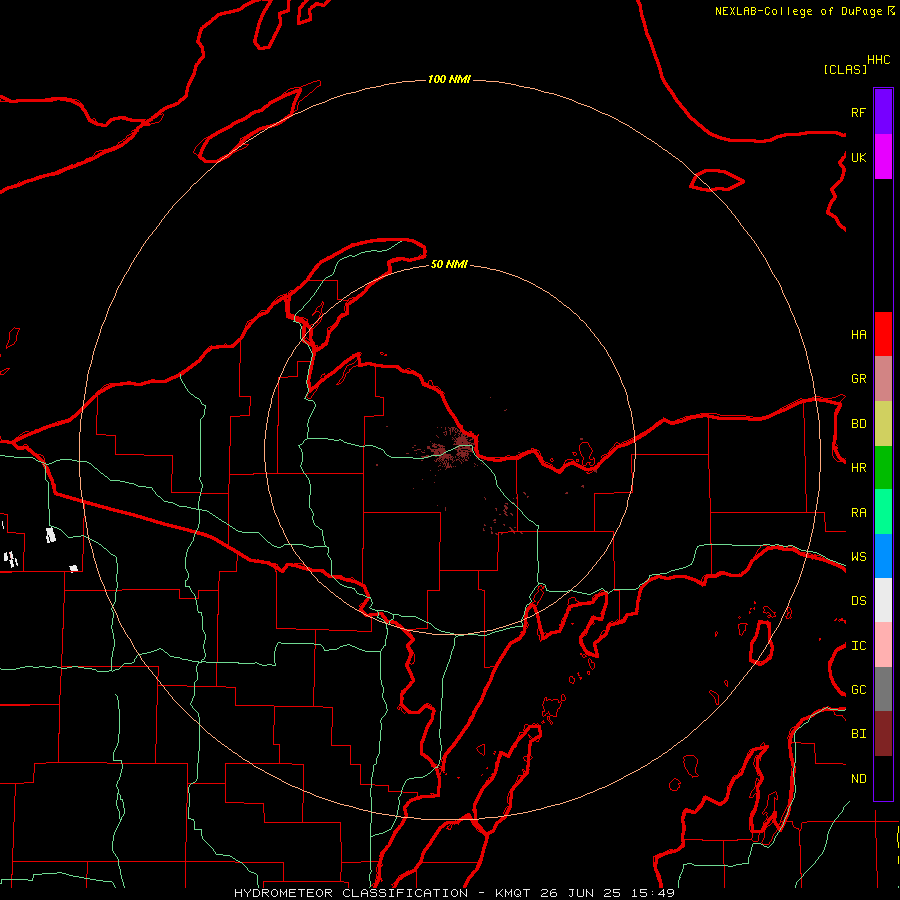900x900 pixels.
Task: Click the 100 NMI range ring label
Action: click(x=449, y=79)
